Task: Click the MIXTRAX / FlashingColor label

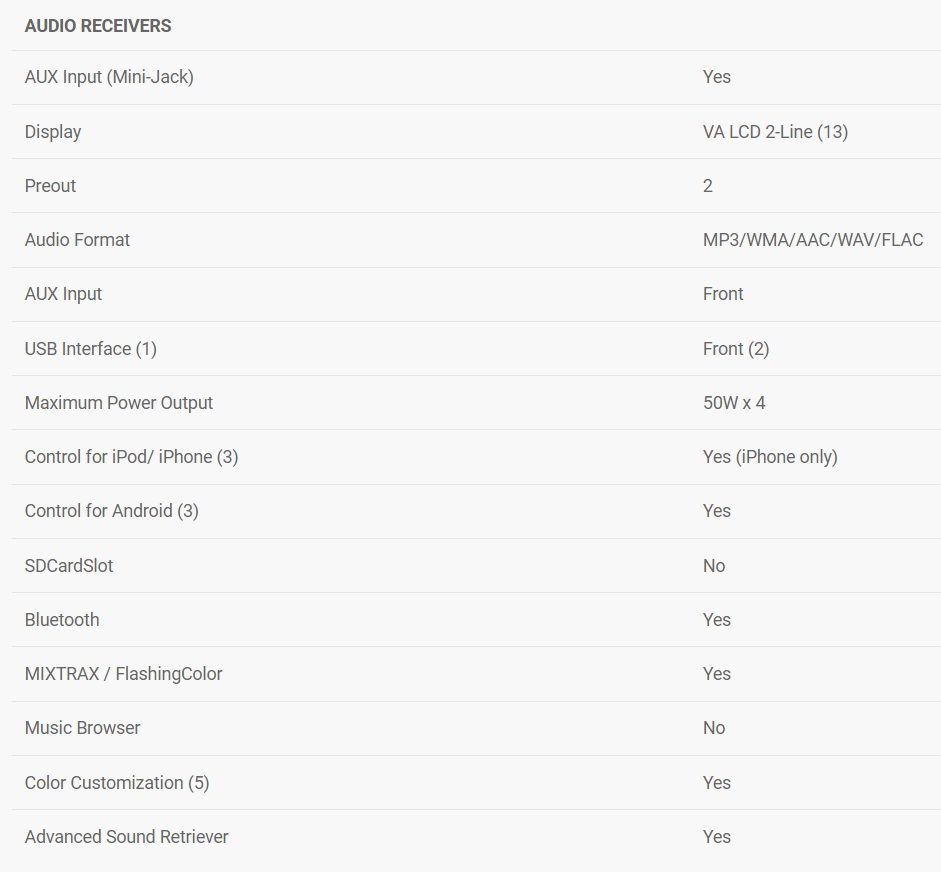Action: point(123,674)
